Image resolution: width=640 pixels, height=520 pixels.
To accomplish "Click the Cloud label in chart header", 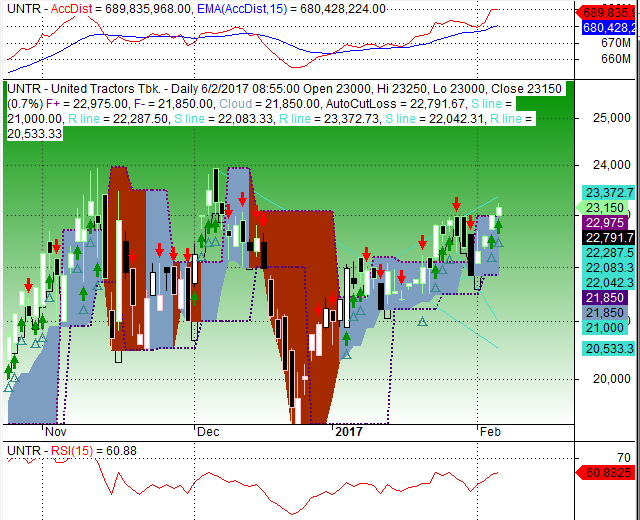I will coord(235,104).
